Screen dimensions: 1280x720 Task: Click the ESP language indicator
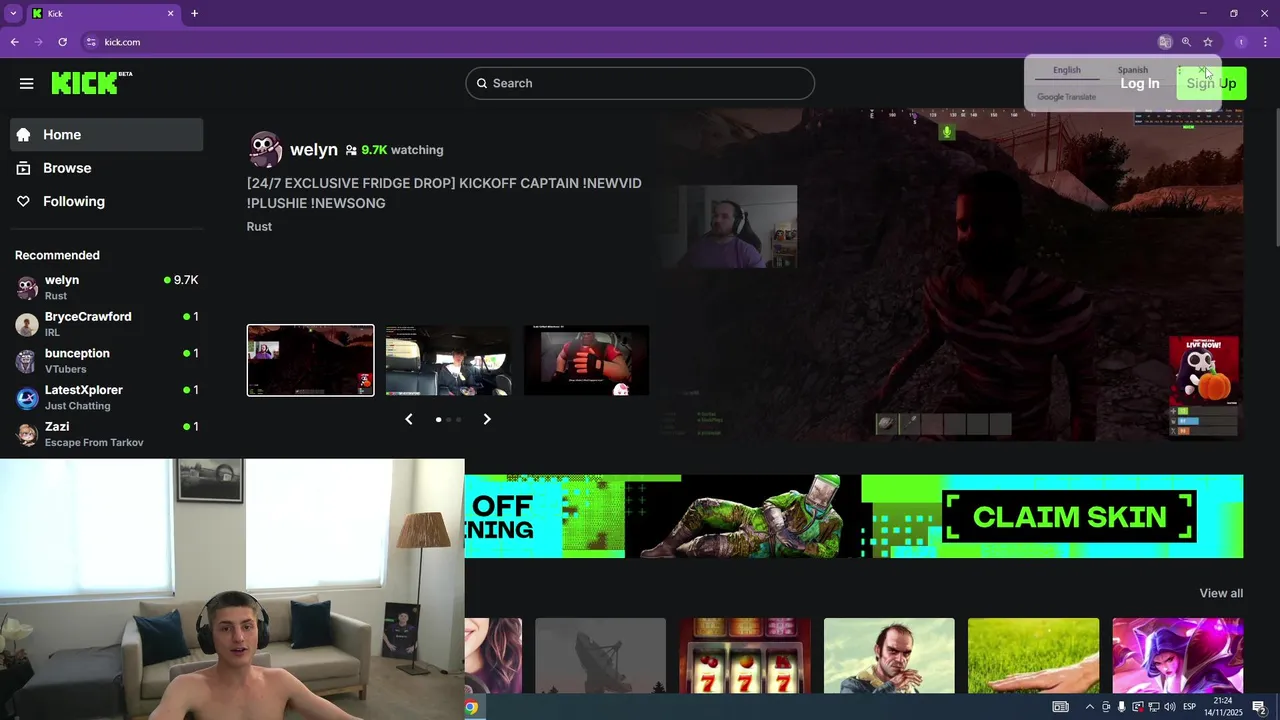(x=1189, y=707)
